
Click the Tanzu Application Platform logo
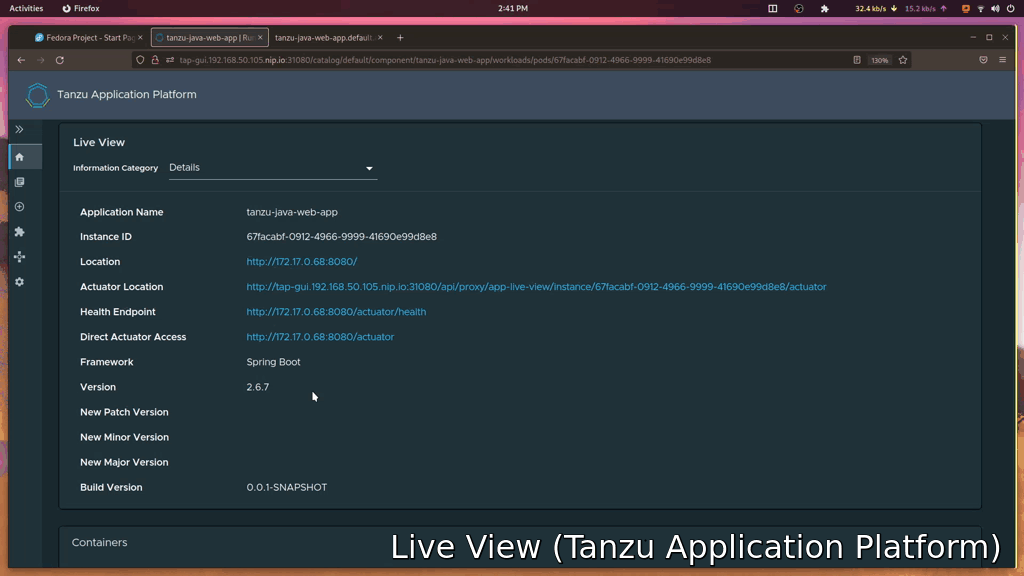[x=37, y=95]
